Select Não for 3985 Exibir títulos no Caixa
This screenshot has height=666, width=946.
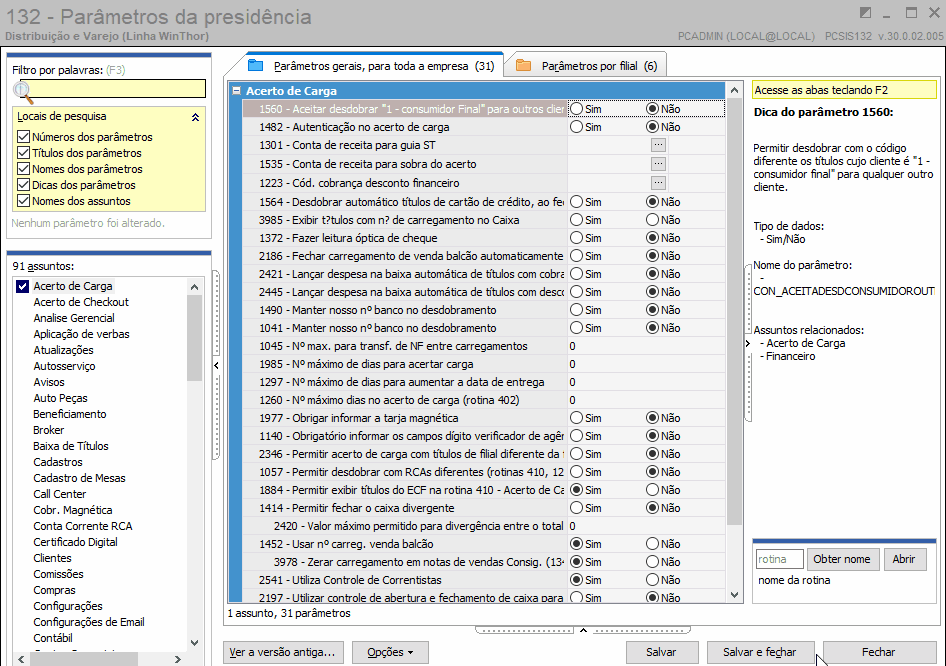pyautogui.click(x=652, y=220)
